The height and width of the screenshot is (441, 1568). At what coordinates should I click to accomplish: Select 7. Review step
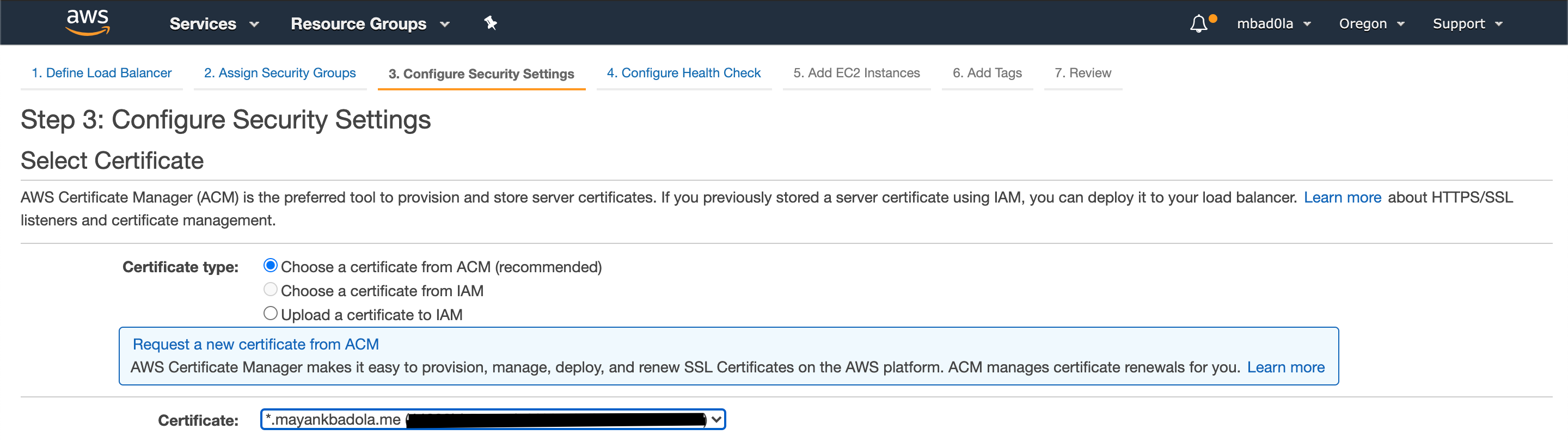(1083, 73)
